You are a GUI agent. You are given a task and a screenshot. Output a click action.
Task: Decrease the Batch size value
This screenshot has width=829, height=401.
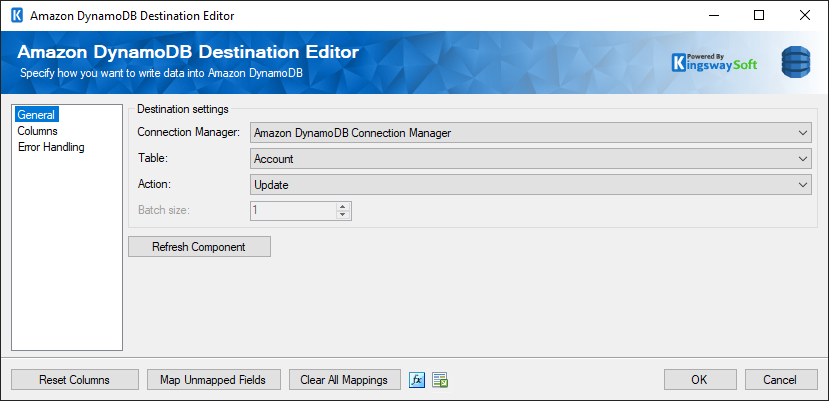pyautogui.click(x=343, y=215)
